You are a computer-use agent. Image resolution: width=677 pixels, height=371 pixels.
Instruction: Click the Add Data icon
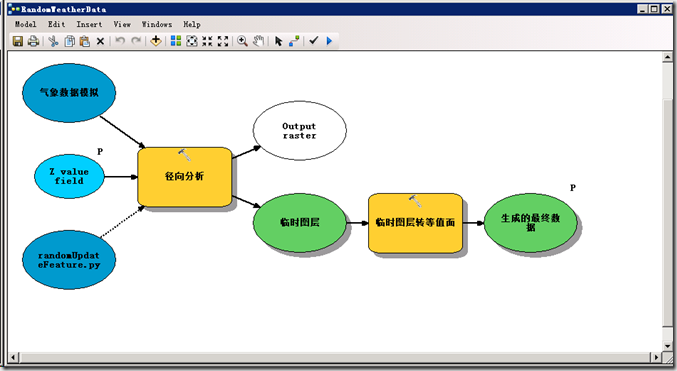[156, 41]
